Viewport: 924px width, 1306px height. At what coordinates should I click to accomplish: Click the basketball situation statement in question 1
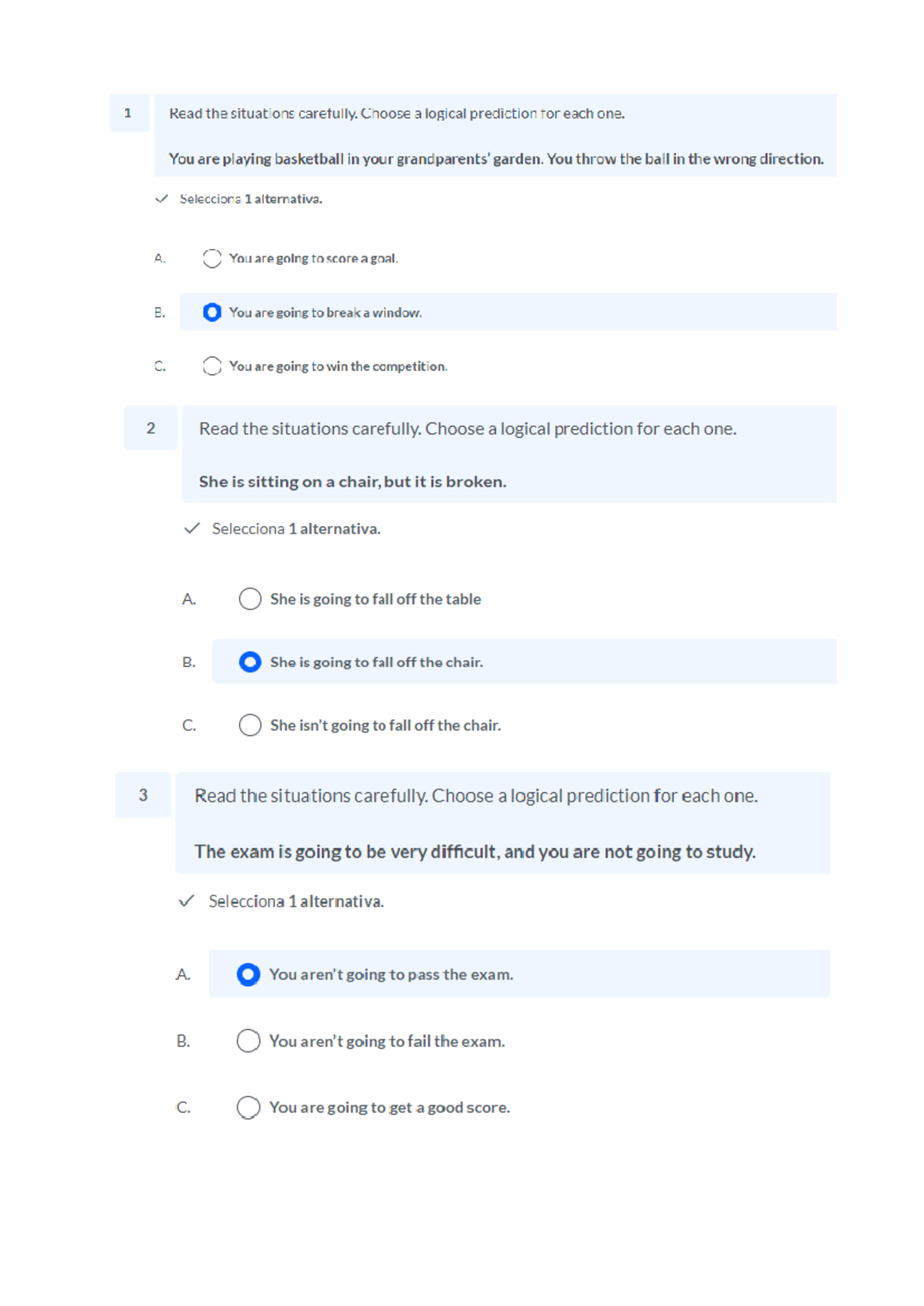pos(497,159)
